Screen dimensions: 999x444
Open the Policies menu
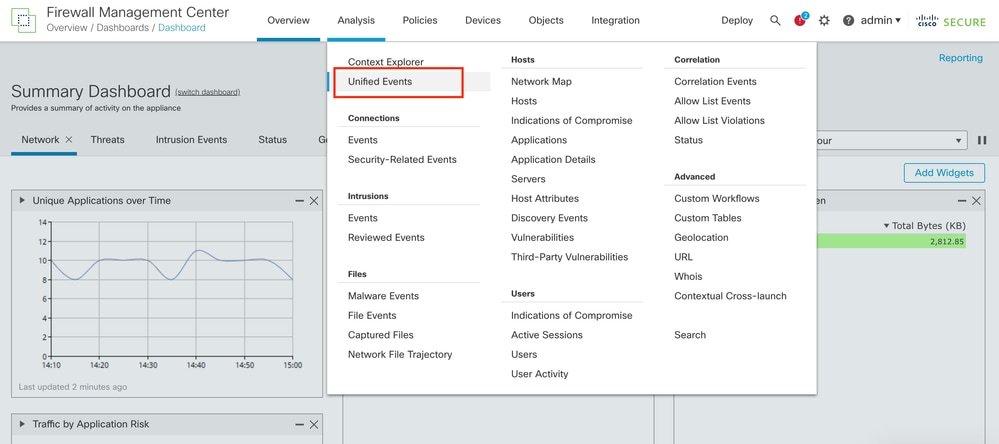click(420, 20)
